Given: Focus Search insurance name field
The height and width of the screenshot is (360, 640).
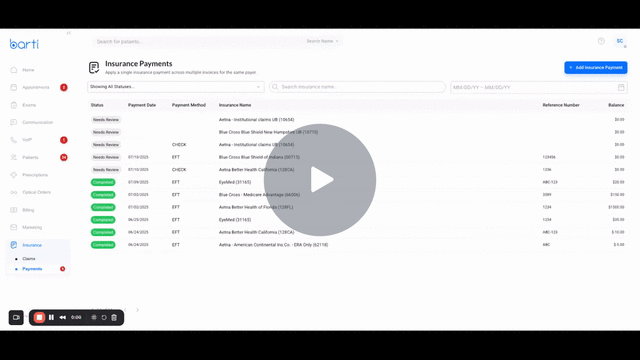Looking at the screenshot, I should pyautogui.click(x=357, y=87).
